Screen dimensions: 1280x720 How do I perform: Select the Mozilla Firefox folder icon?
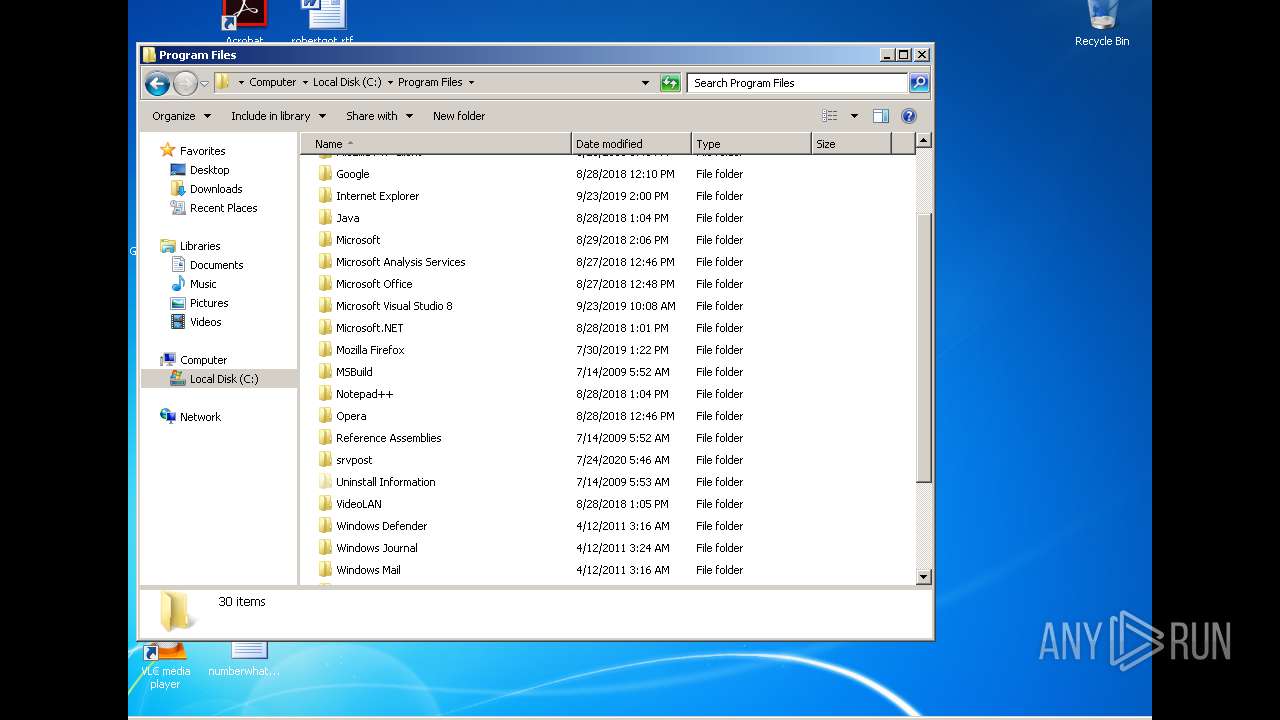click(325, 350)
